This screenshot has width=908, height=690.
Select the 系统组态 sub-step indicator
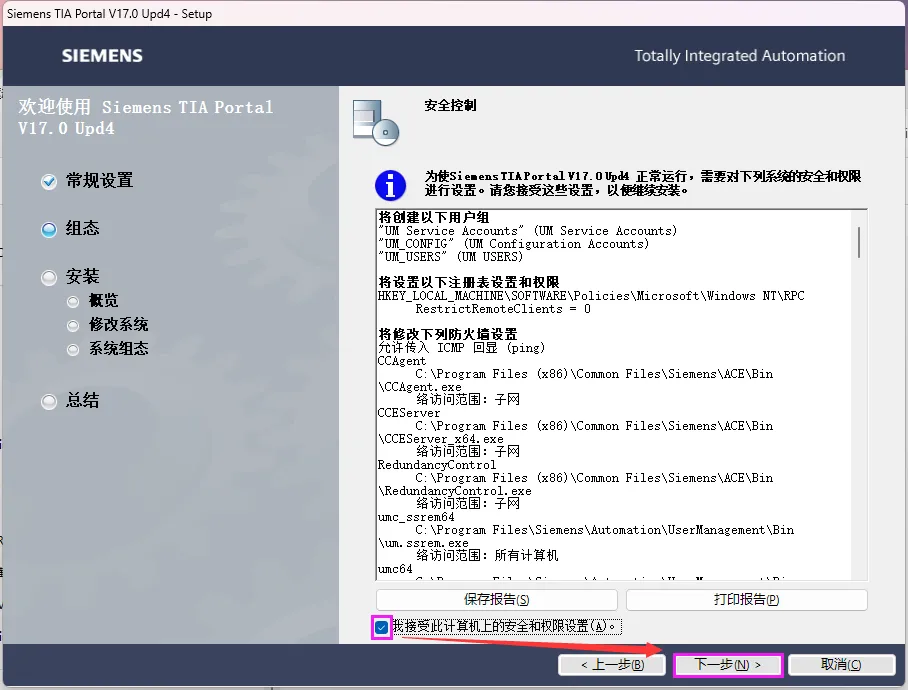click(x=73, y=350)
